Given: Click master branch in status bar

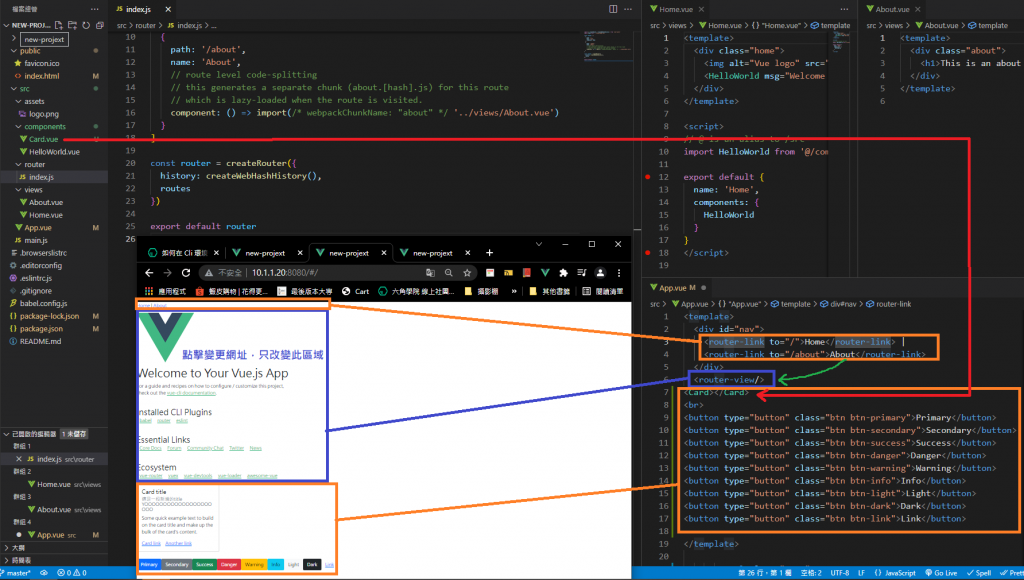Looking at the screenshot, I should [x=15, y=573].
